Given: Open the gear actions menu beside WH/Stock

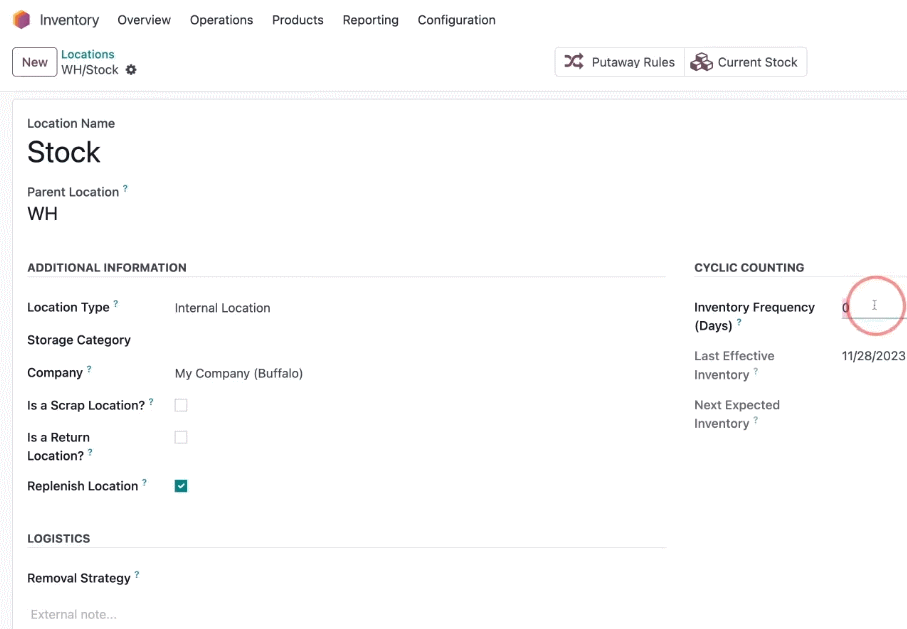Looking at the screenshot, I should pyautogui.click(x=131, y=70).
